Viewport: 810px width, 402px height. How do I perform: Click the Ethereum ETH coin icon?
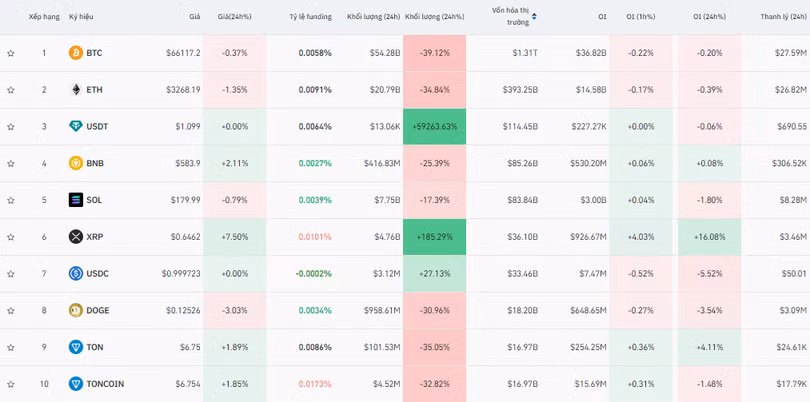click(75, 89)
